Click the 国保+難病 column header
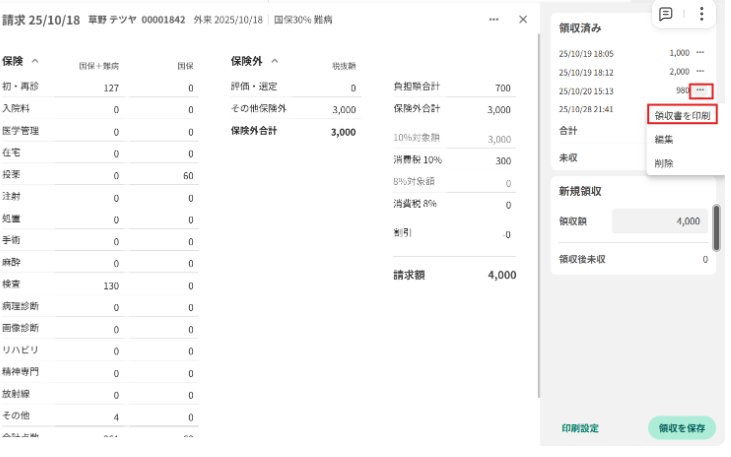 tap(99, 66)
